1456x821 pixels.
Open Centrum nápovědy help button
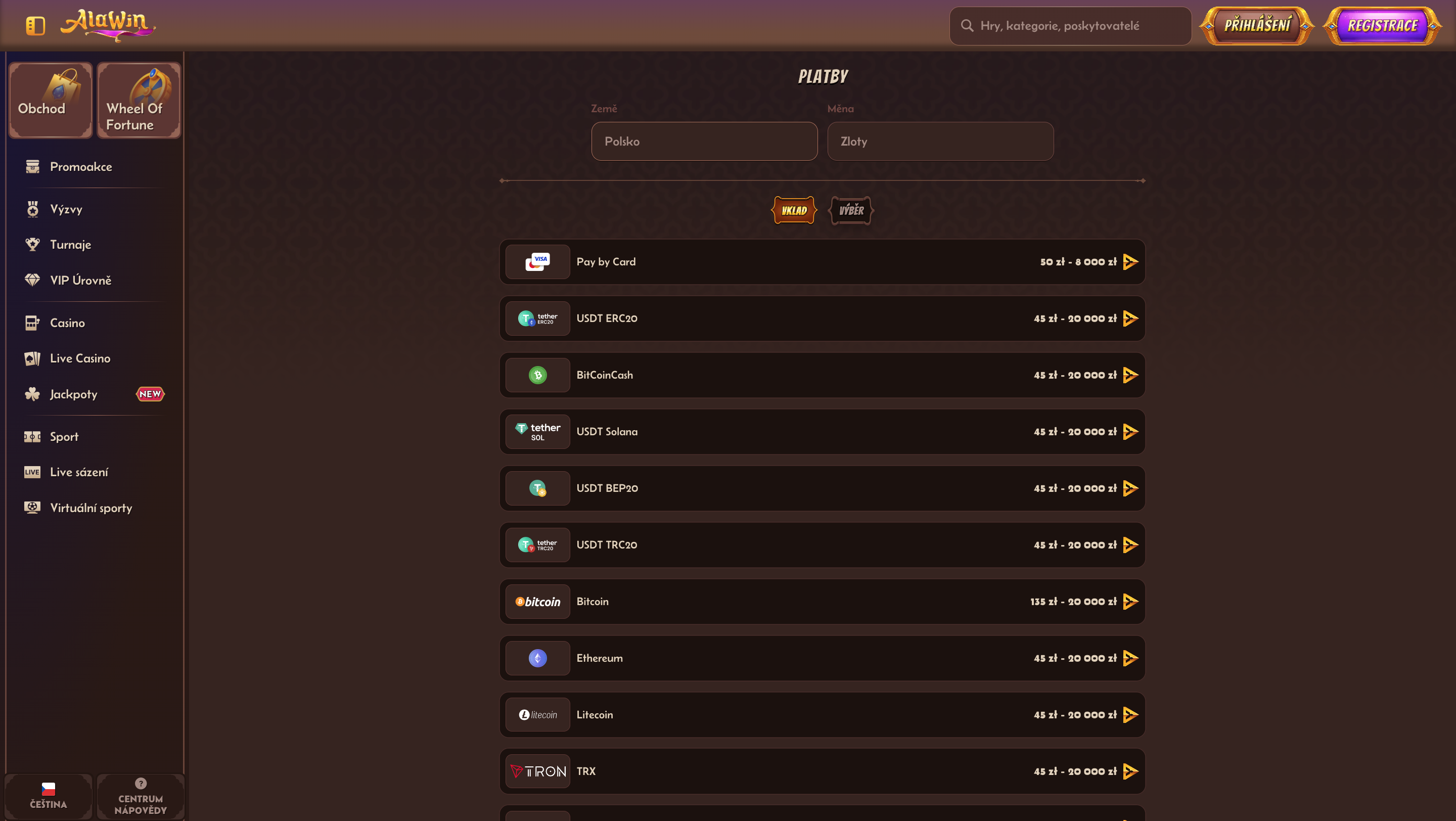141,796
